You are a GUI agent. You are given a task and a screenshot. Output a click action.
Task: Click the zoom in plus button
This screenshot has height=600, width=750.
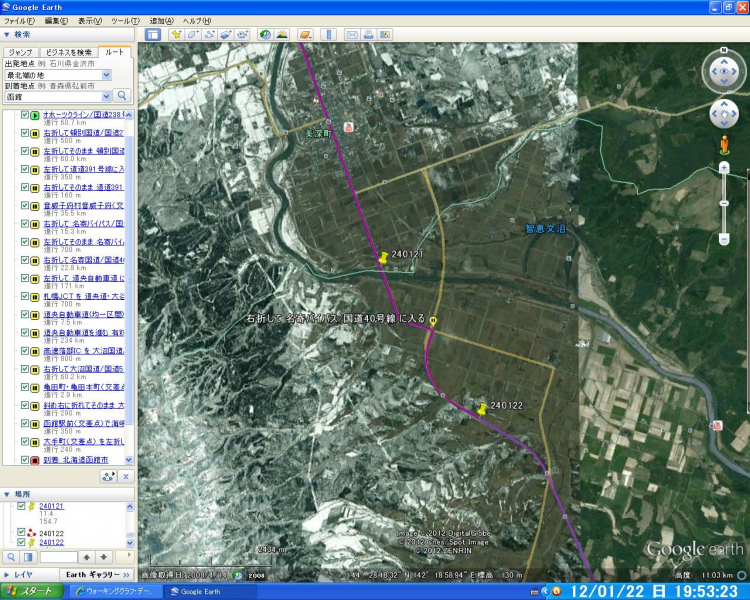click(724, 167)
